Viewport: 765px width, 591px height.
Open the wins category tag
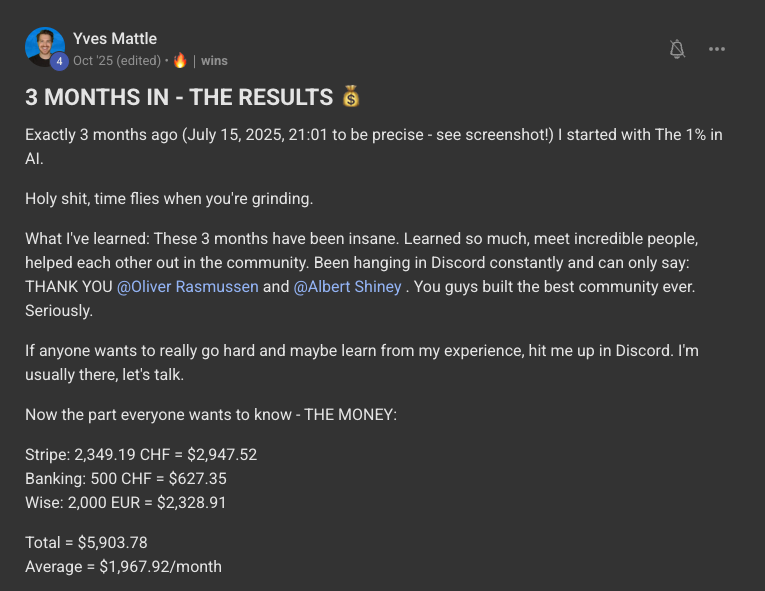tap(214, 60)
